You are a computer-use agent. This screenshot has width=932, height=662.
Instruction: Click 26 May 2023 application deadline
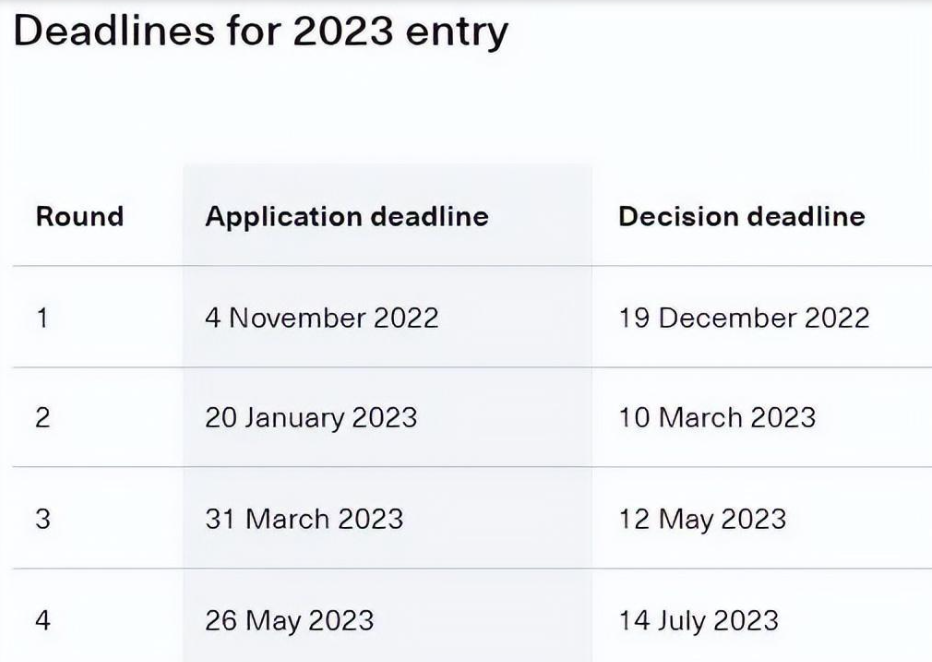(x=289, y=620)
